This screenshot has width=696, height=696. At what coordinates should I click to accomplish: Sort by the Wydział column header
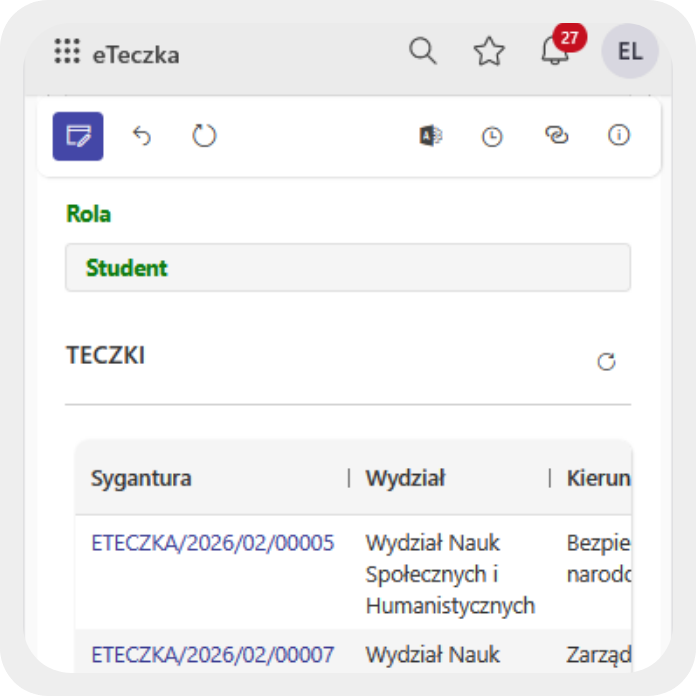(x=405, y=478)
